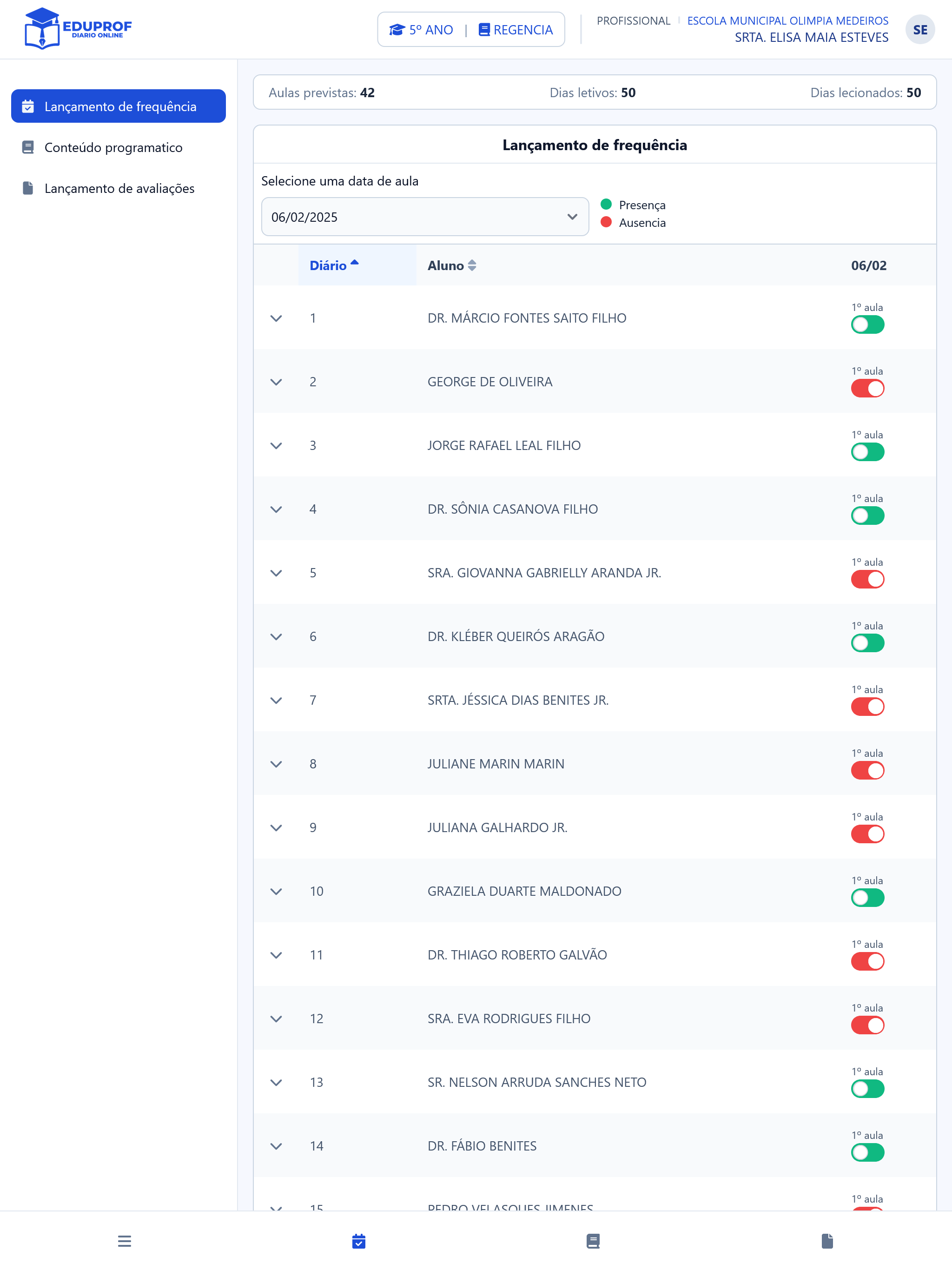Toggle attendance for Sra. Giovanna Gabrielly Aranda Jr.

pos(867,579)
